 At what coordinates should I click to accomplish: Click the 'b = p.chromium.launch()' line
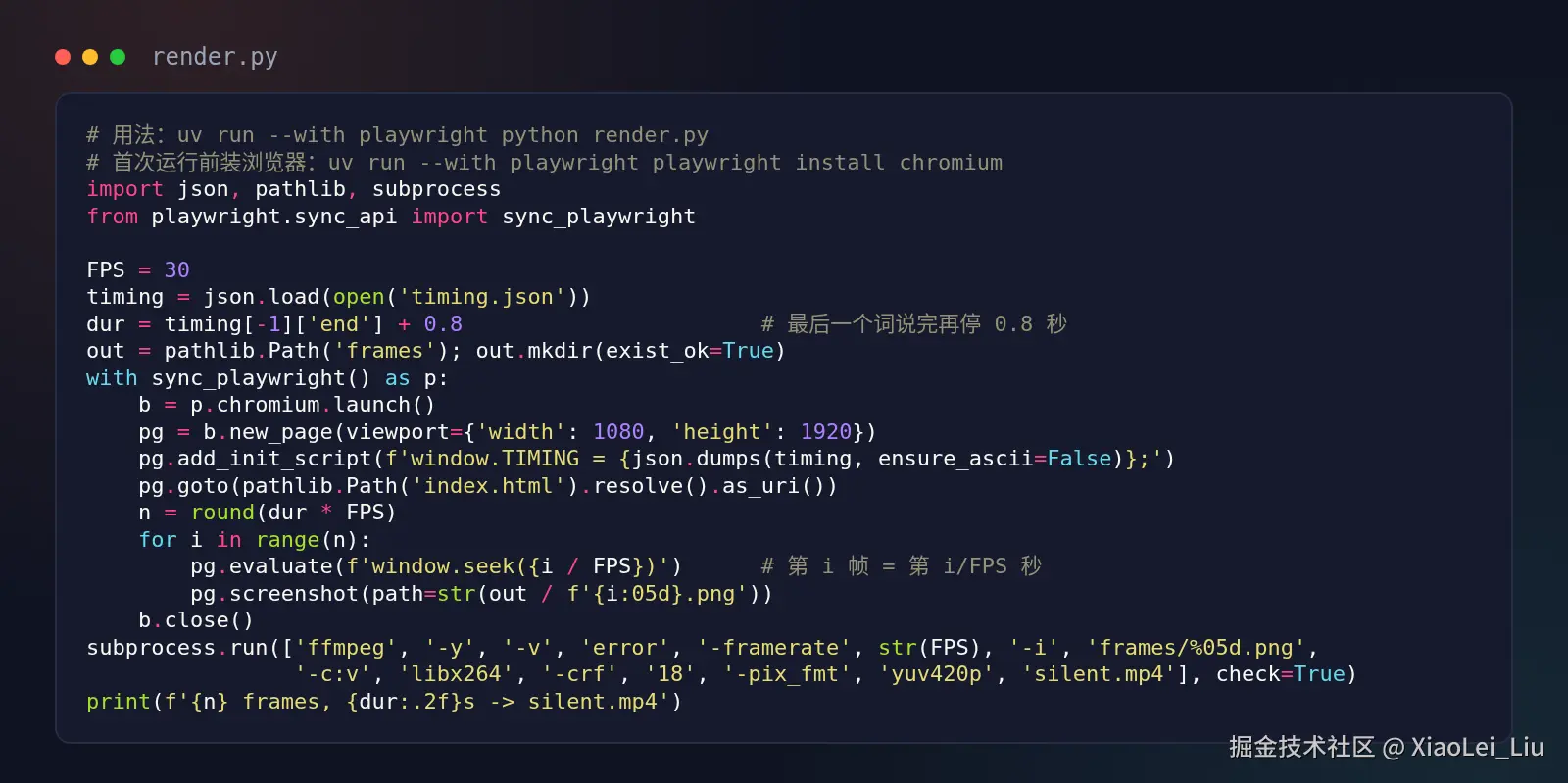click(x=286, y=405)
